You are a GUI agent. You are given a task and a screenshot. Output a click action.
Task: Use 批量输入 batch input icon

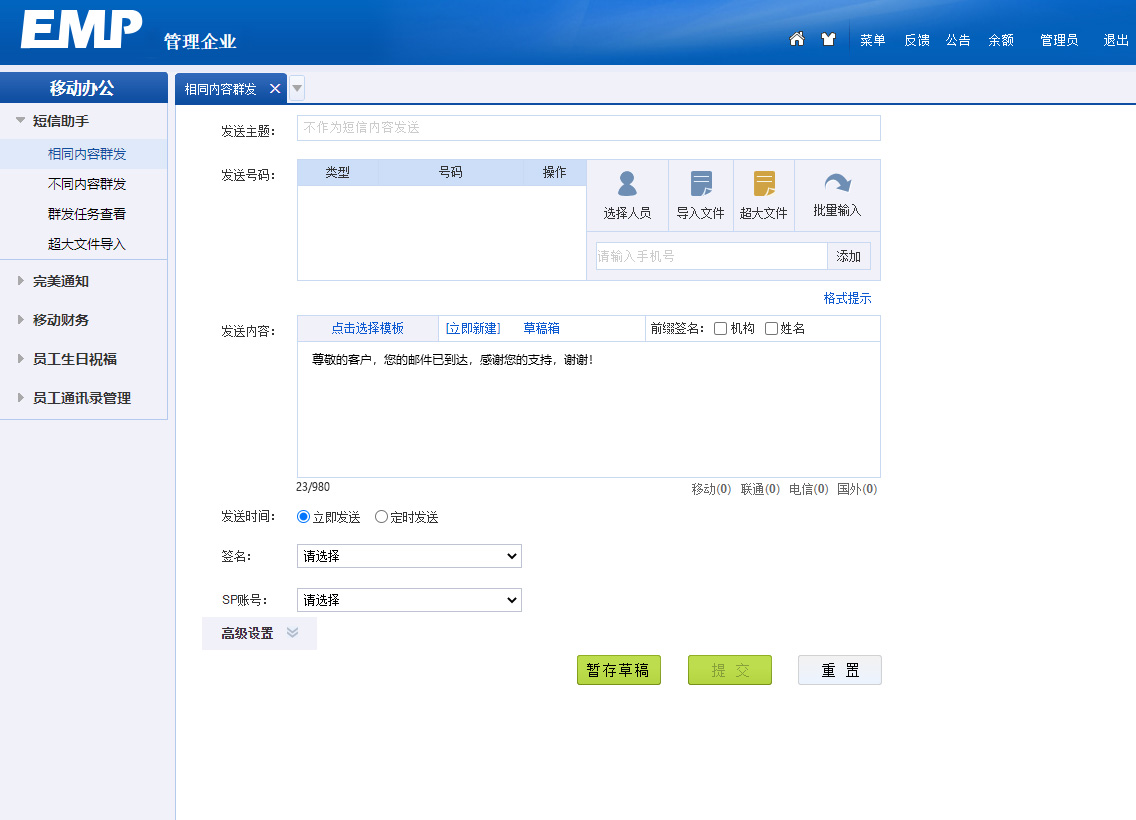(x=836, y=194)
